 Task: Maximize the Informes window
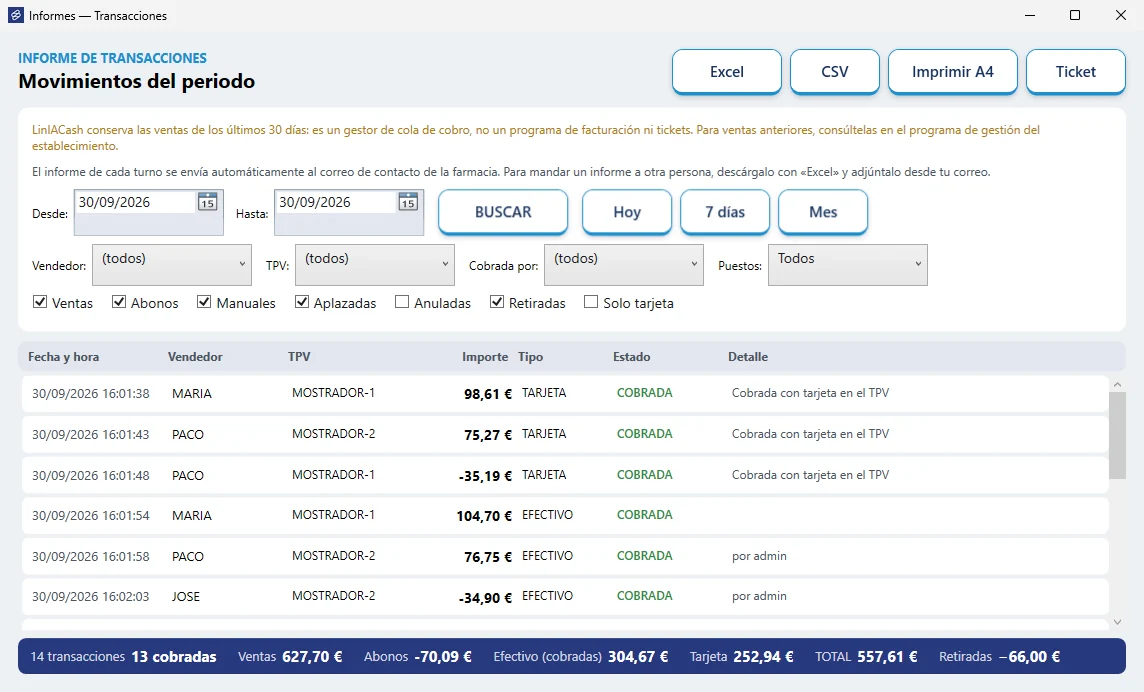[1075, 15]
